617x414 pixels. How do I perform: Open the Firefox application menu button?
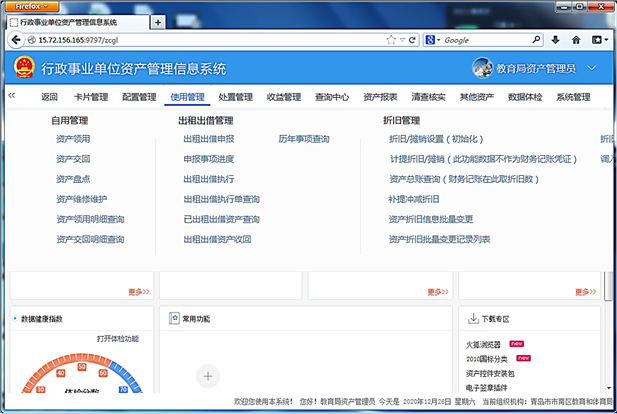32,6
